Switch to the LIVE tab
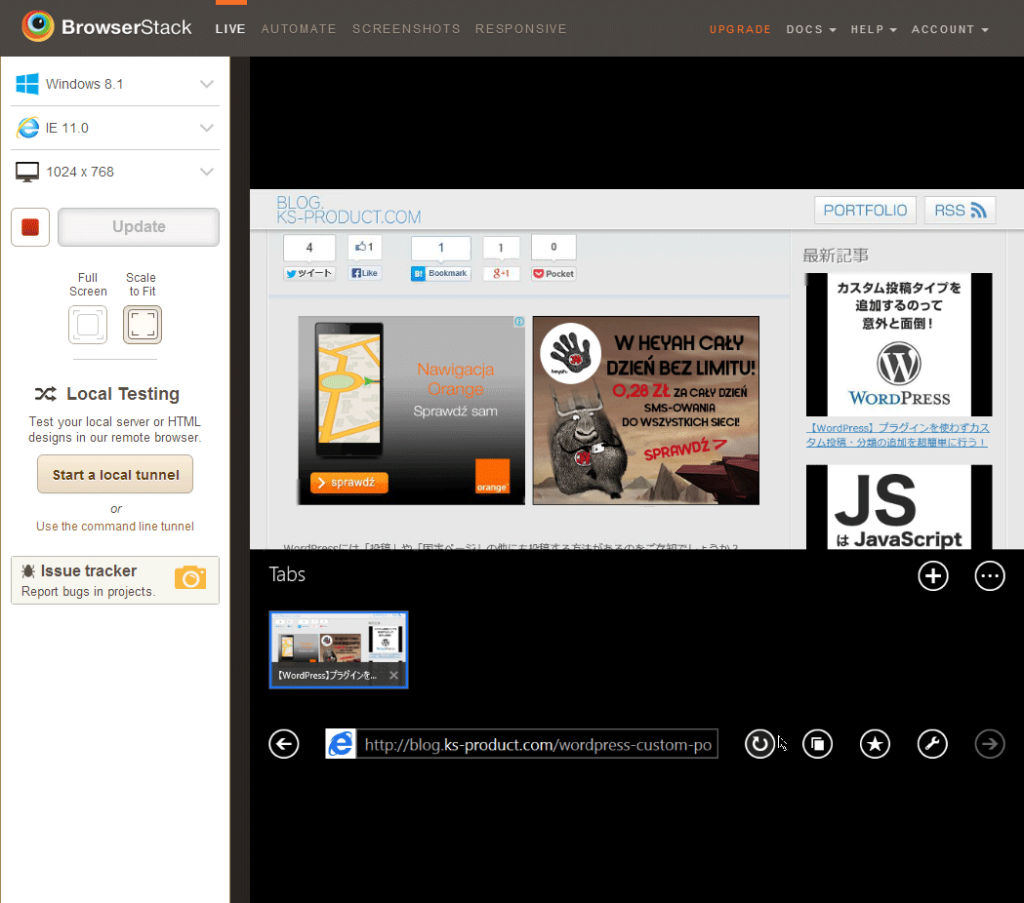This screenshot has width=1024, height=903. tap(231, 29)
